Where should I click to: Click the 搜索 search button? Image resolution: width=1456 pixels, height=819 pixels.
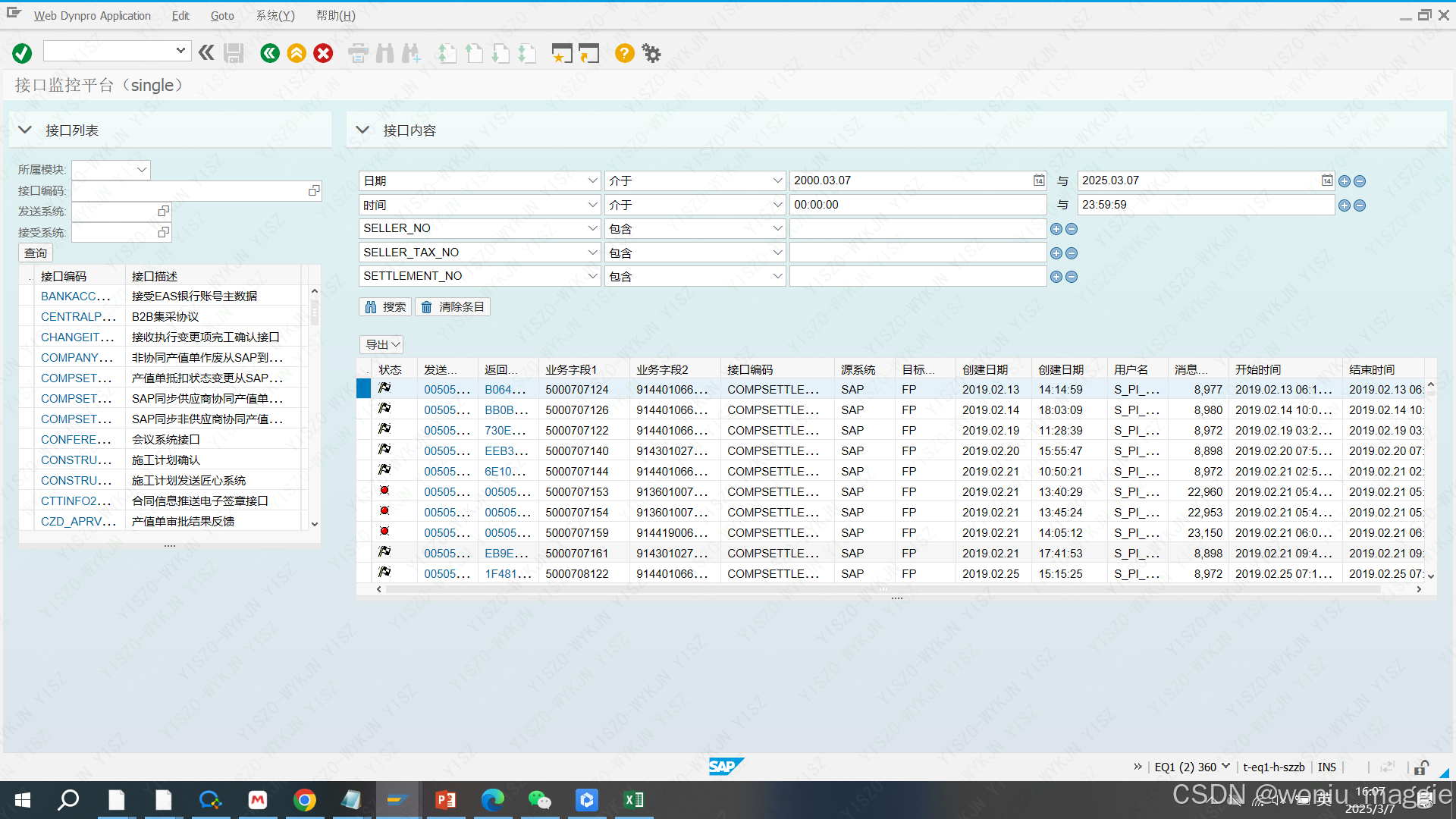click(x=385, y=307)
